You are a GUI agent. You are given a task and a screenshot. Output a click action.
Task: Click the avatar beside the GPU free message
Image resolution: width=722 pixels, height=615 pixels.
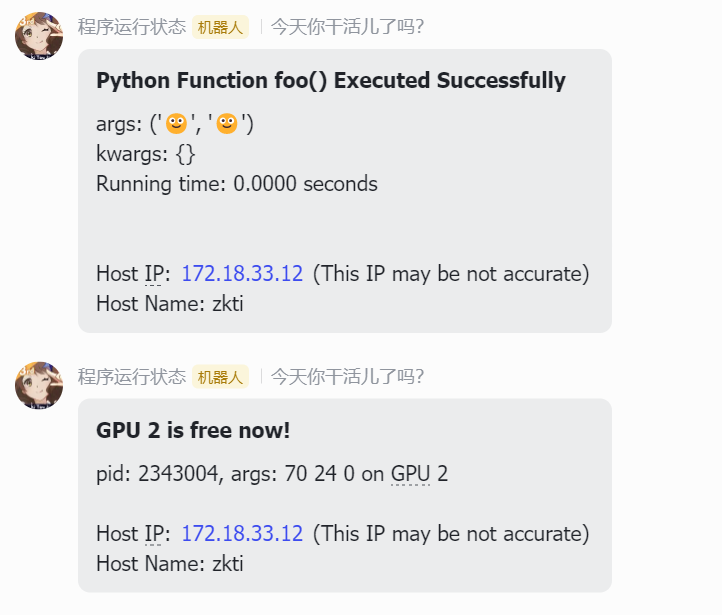[39, 386]
